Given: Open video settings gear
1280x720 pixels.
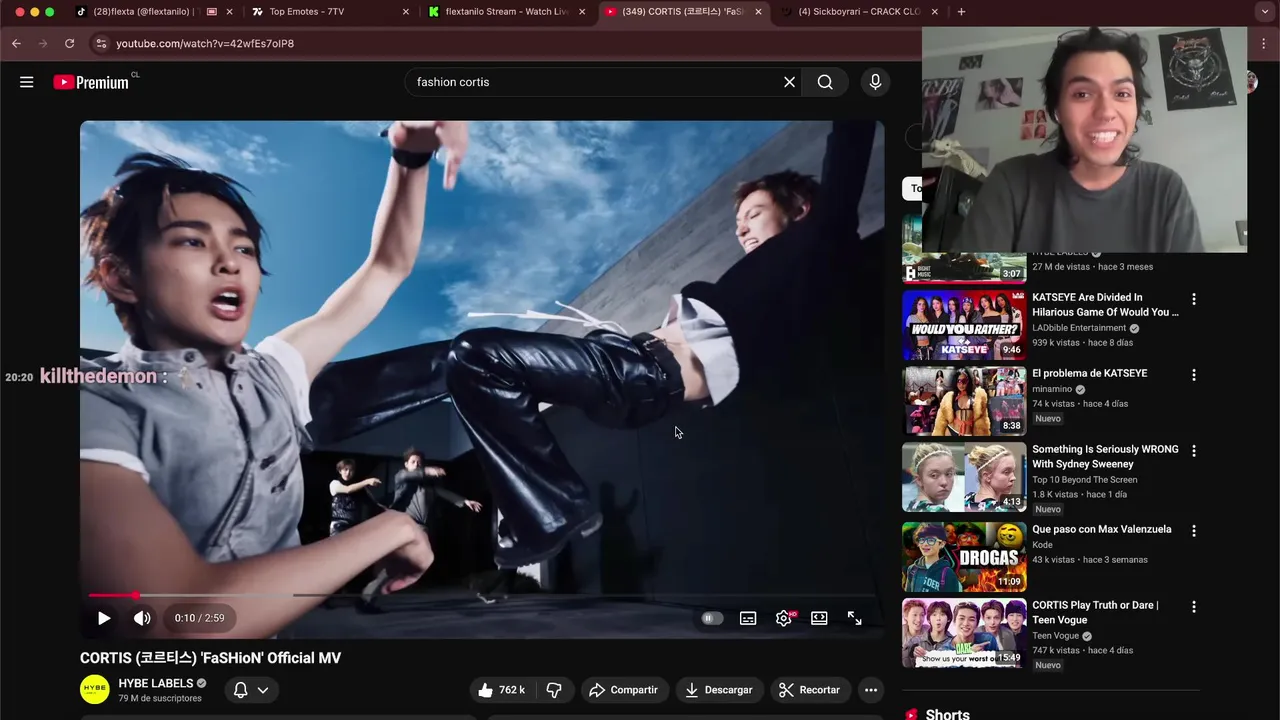Looking at the screenshot, I should coord(784,618).
